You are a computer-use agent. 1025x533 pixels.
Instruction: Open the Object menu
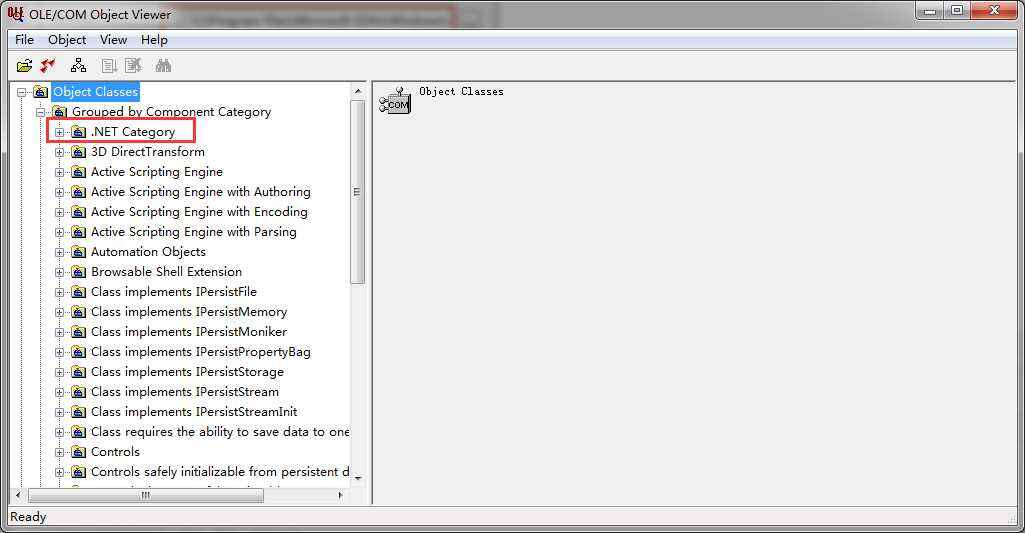67,40
